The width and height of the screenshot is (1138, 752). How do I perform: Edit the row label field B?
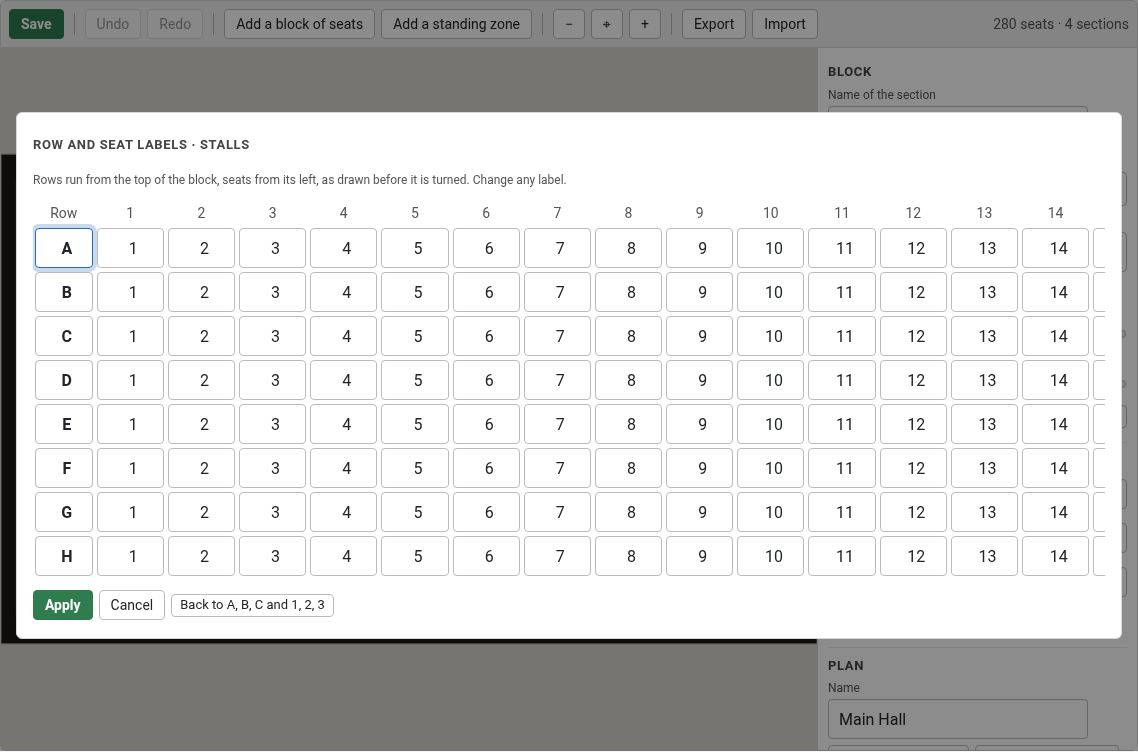pos(64,292)
